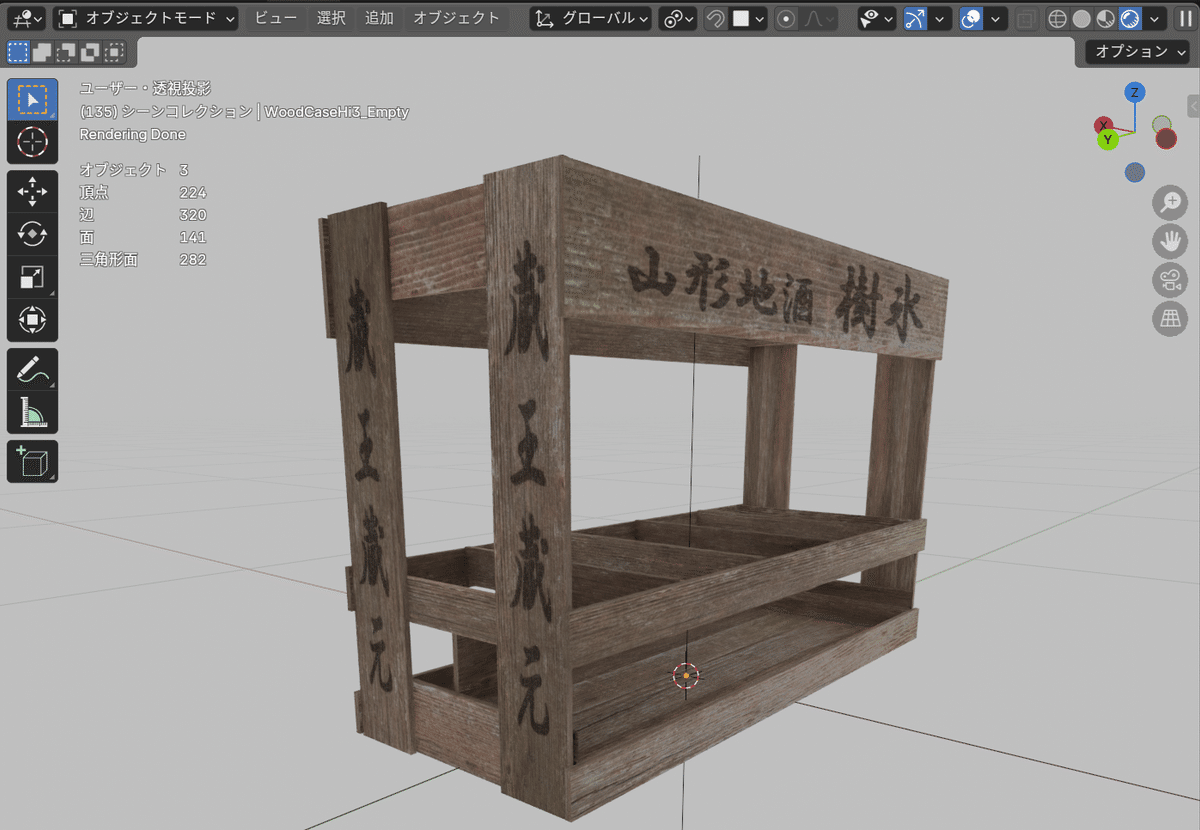Expand the sidebar arrow at right edge
Screen dimensions: 1200x830
coord(1193,105)
